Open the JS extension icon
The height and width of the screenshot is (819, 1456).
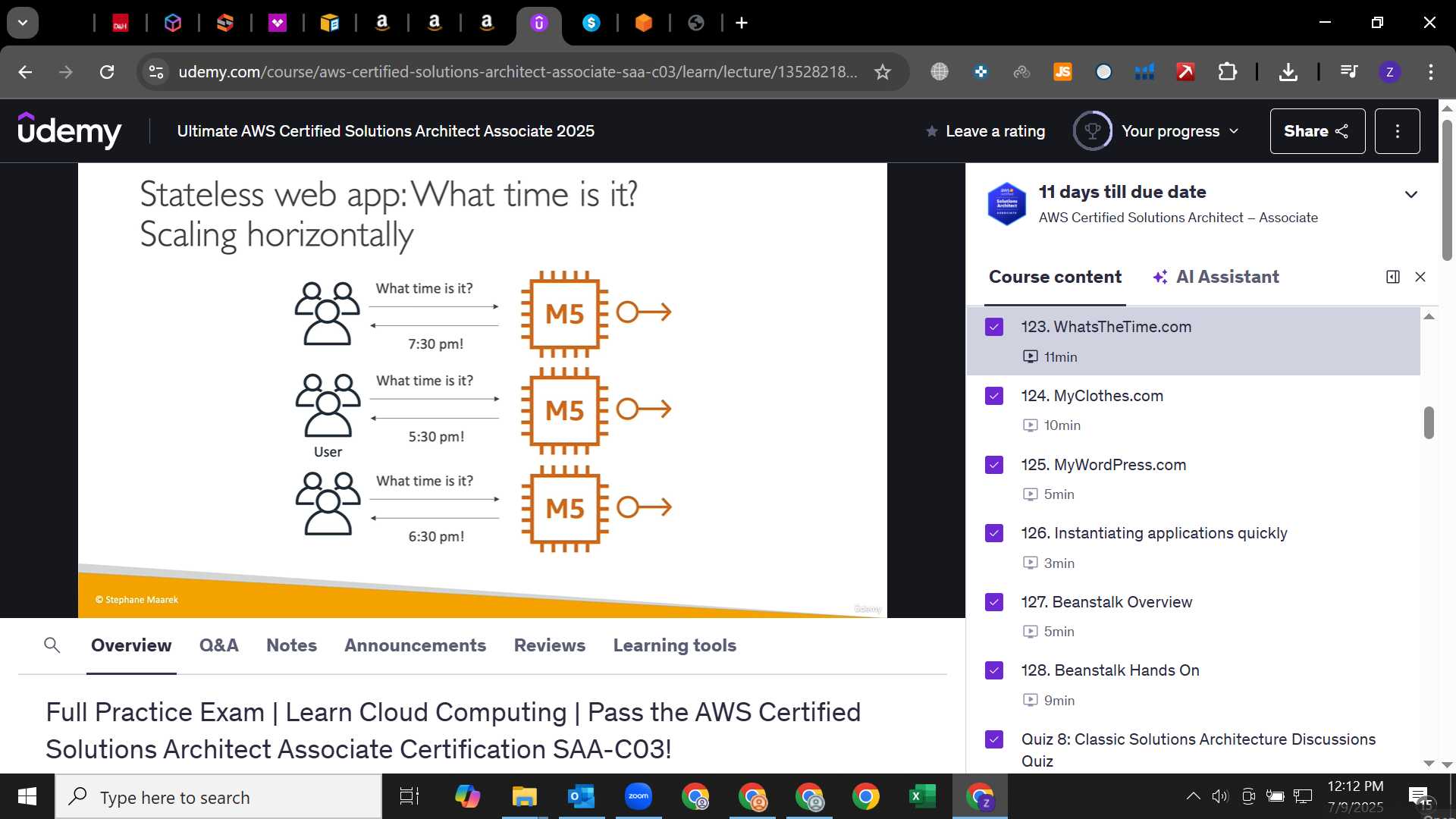(1062, 72)
